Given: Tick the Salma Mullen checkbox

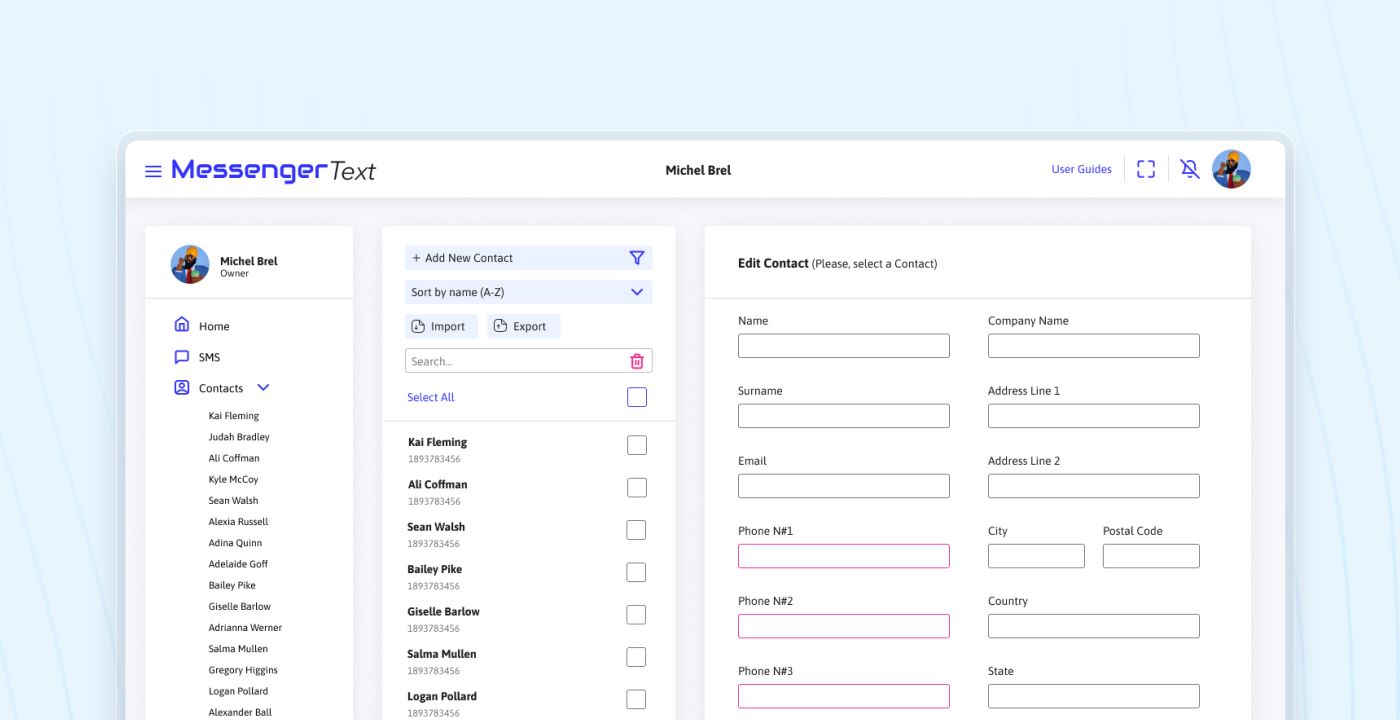Looking at the screenshot, I should pos(636,657).
